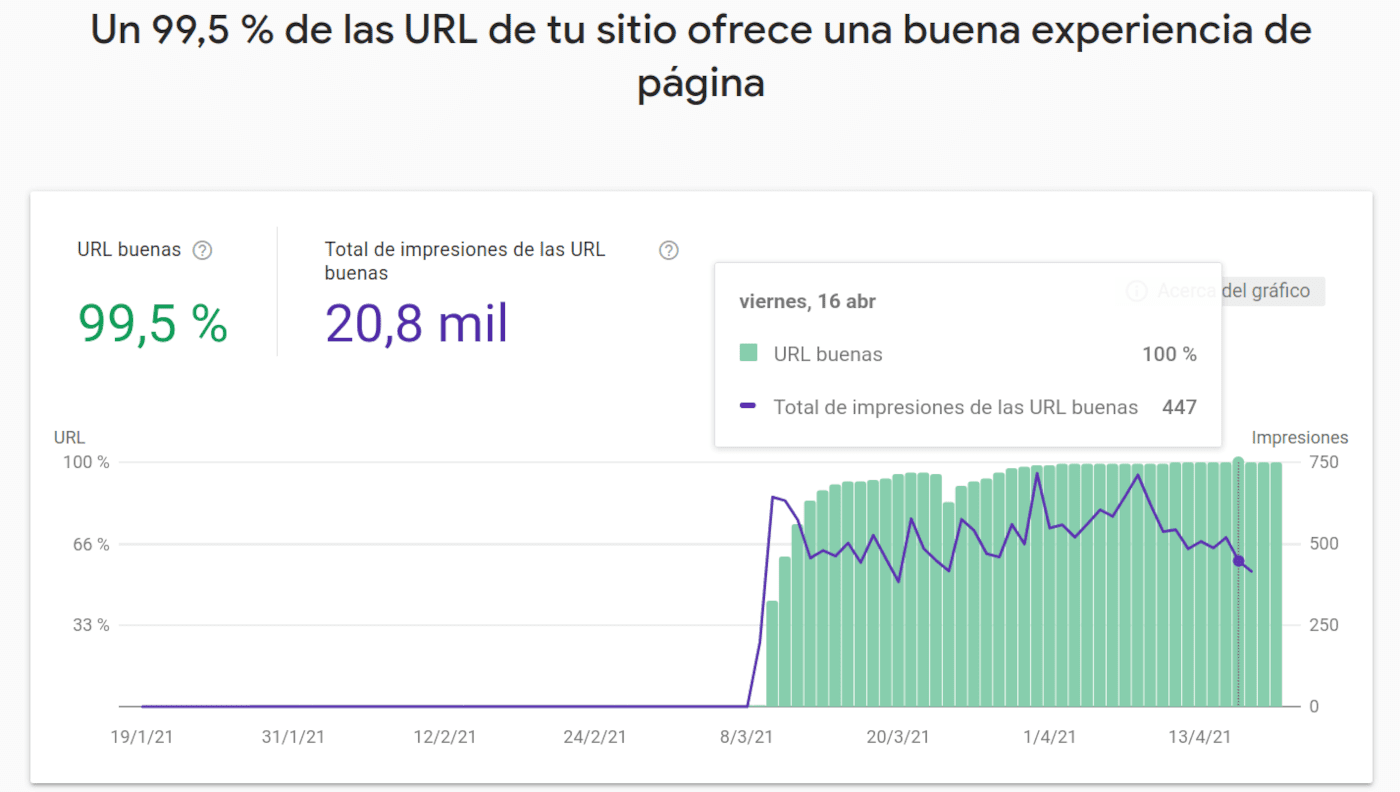The height and width of the screenshot is (792, 1400).
Task: Click the 447 impressions value in tooltip
Action: tap(1179, 407)
